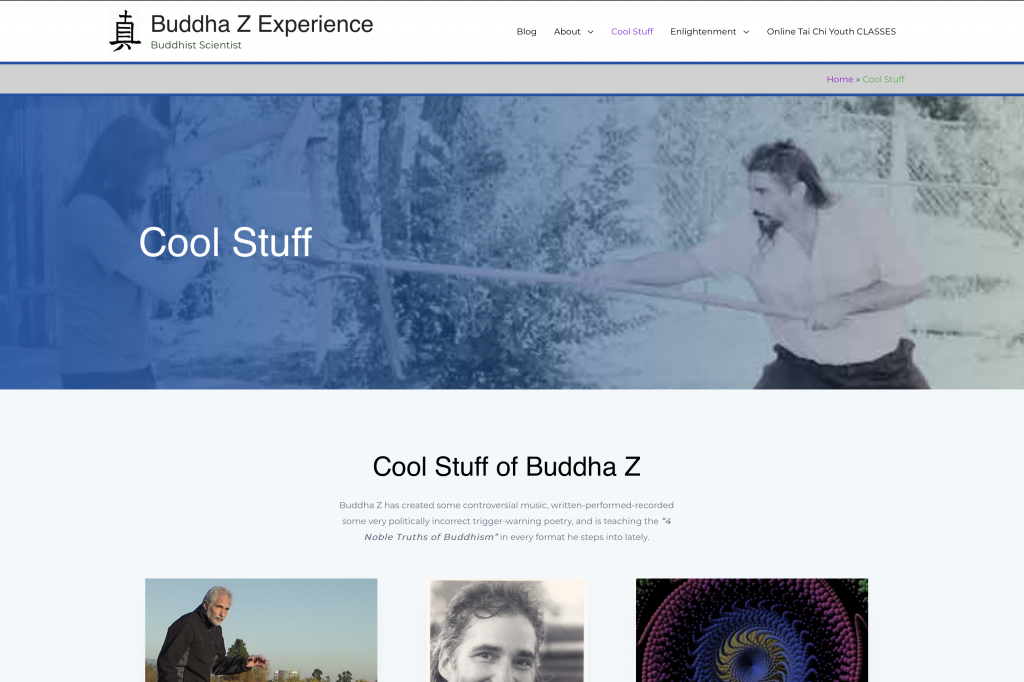Click the Buddhist Scientist tagline
Viewport: 1024px width, 682px height.
196,45
